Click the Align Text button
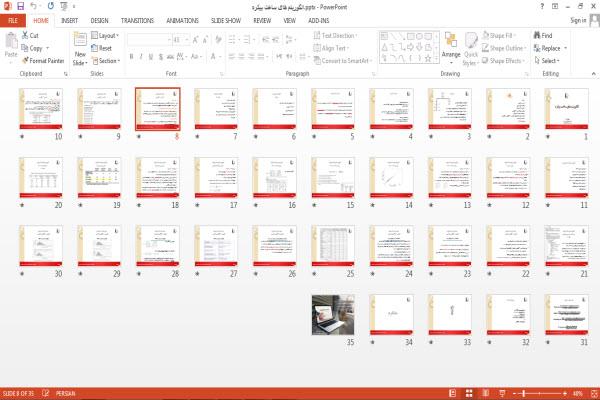This screenshot has width=600, height=400. click(331, 48)
